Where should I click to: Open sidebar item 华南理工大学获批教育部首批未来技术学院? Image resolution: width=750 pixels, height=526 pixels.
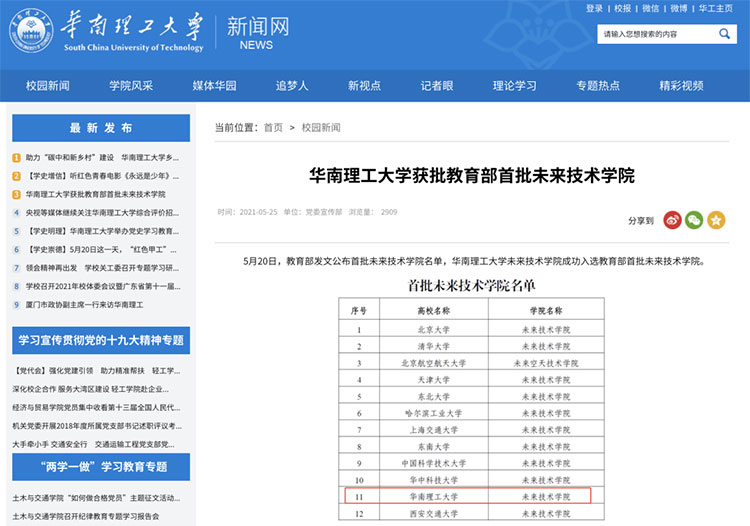click(x=95, y=194)
